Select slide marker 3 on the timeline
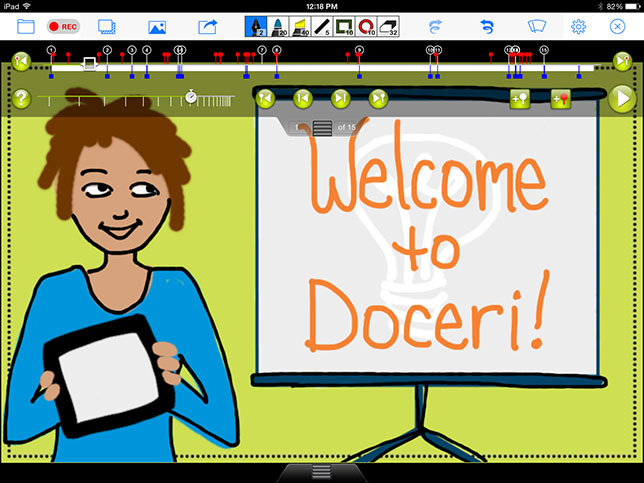 pyautogui.click(x=131, y=50)
